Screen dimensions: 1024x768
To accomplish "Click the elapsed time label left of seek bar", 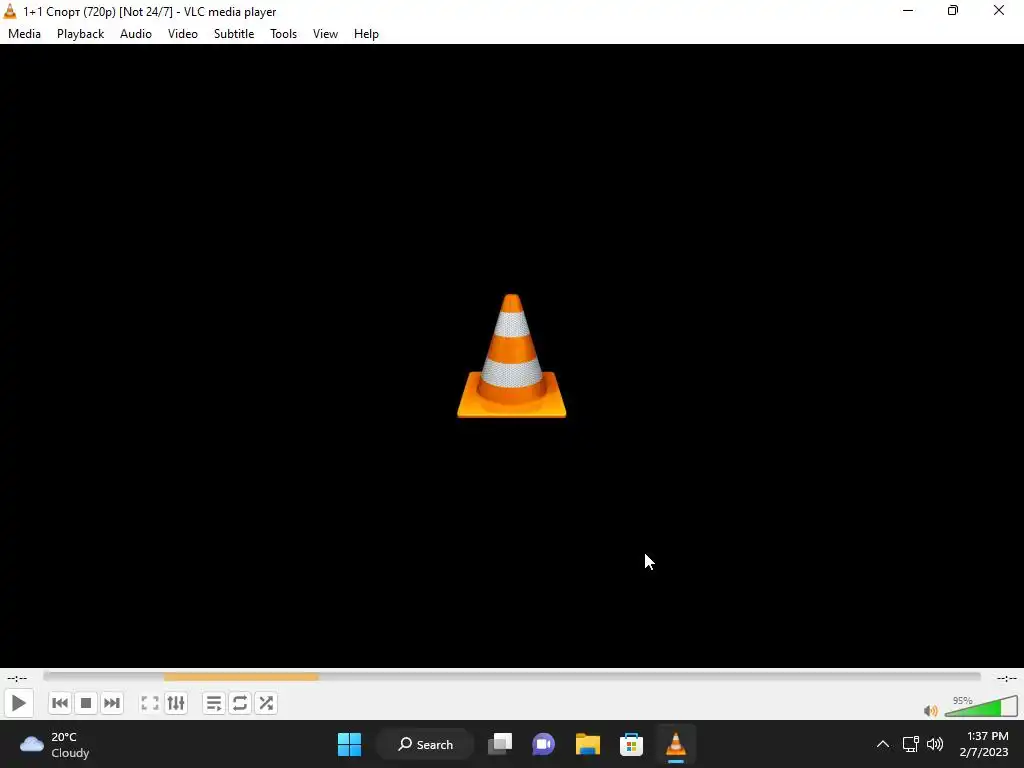I will click(17, 678).
